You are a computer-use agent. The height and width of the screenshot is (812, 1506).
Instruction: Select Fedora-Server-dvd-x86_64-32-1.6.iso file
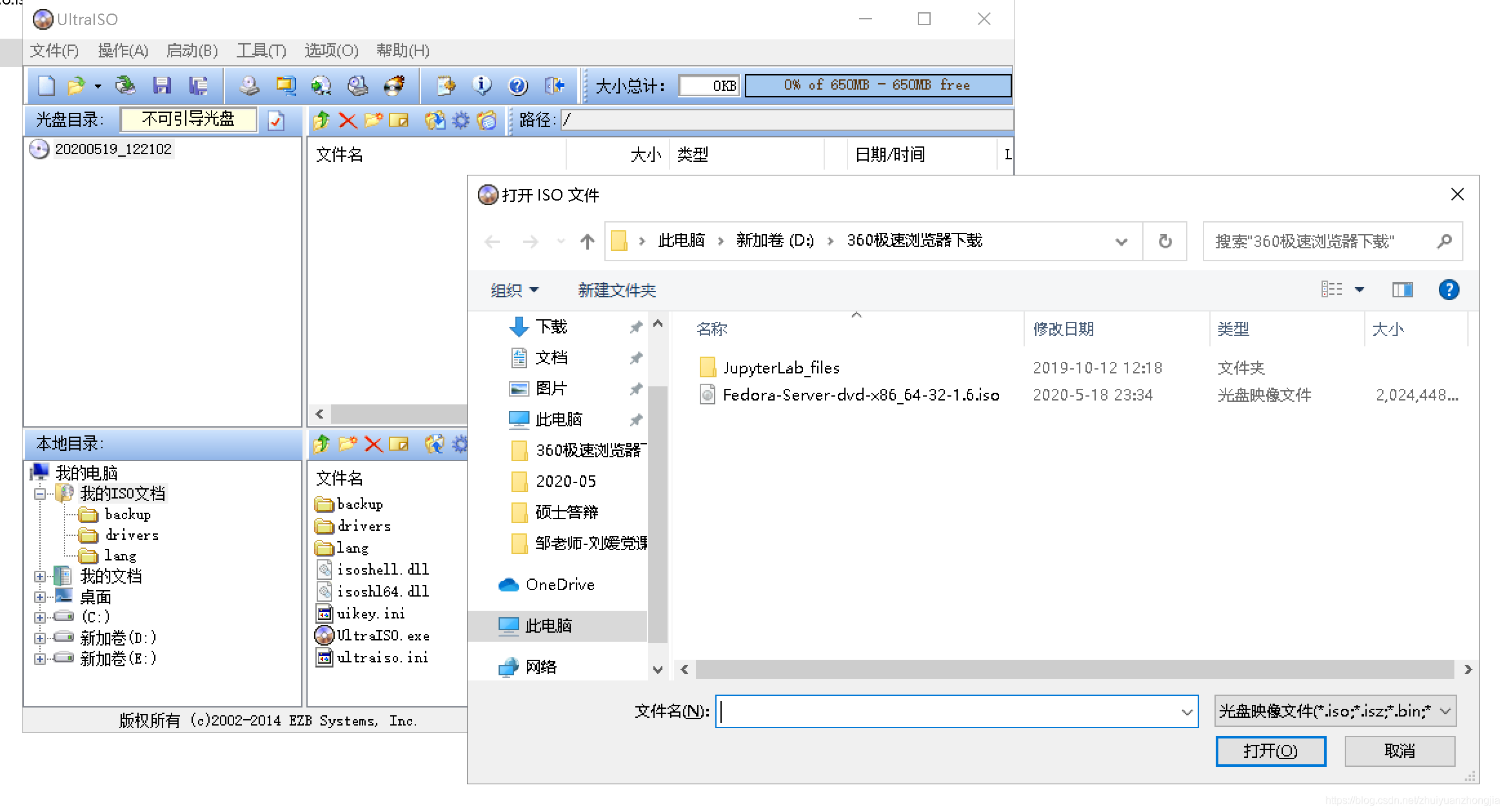860,395
